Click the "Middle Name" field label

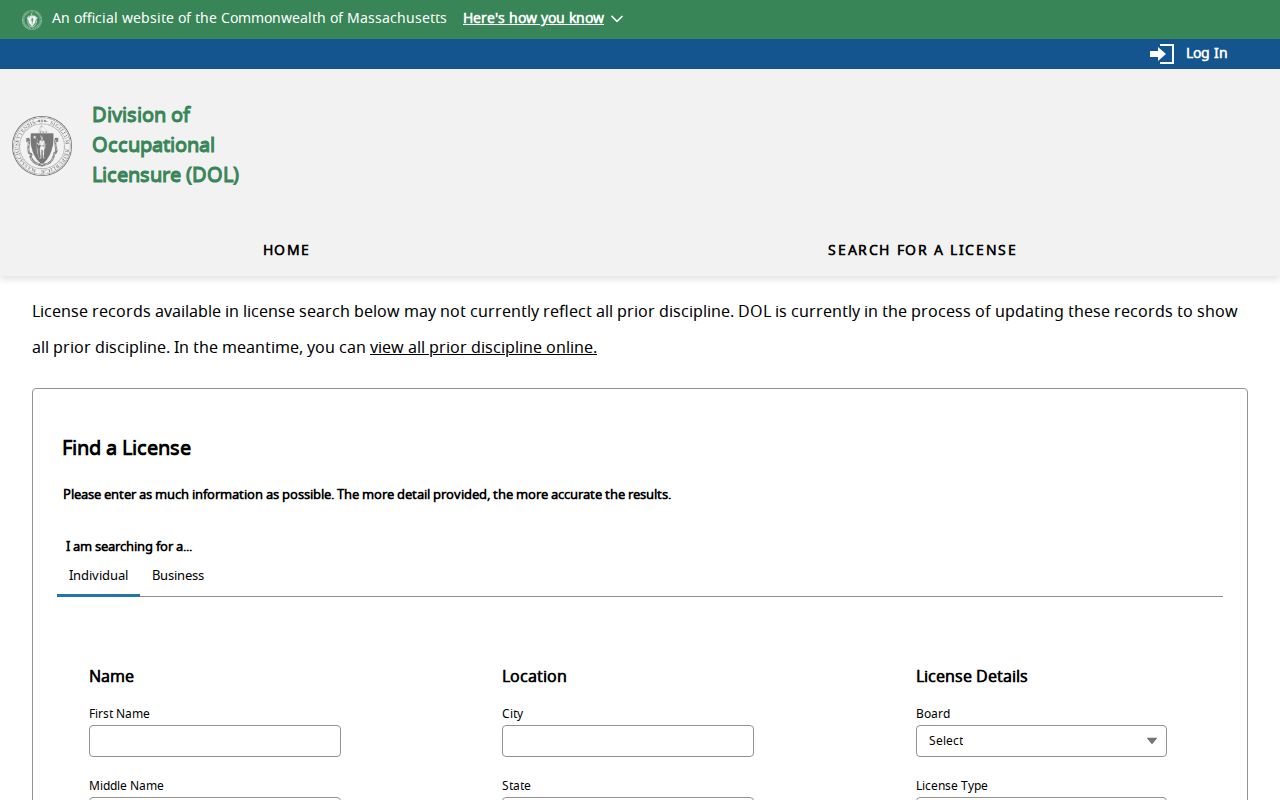coord(126,786)
